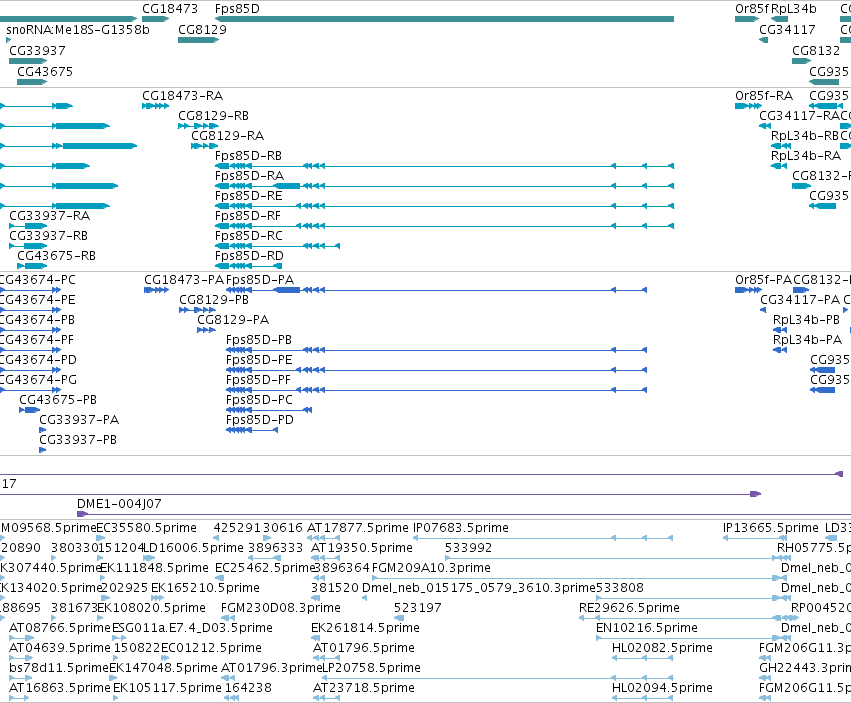
Task: Click EST RE29626.5prime
Action: [x=630, y=609]
